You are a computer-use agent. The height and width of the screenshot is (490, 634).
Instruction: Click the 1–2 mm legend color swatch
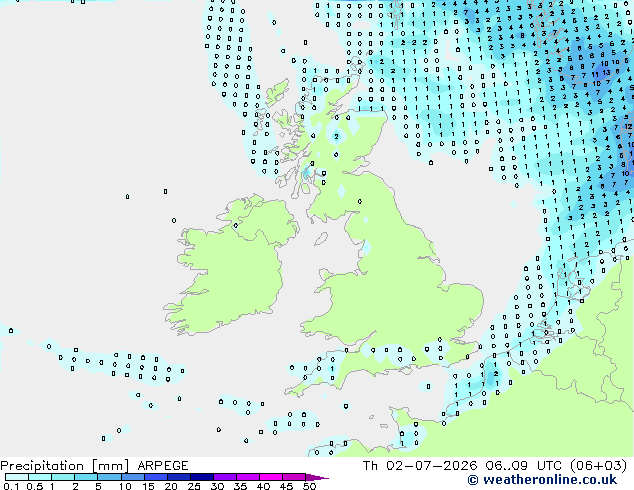click(63, 477)
